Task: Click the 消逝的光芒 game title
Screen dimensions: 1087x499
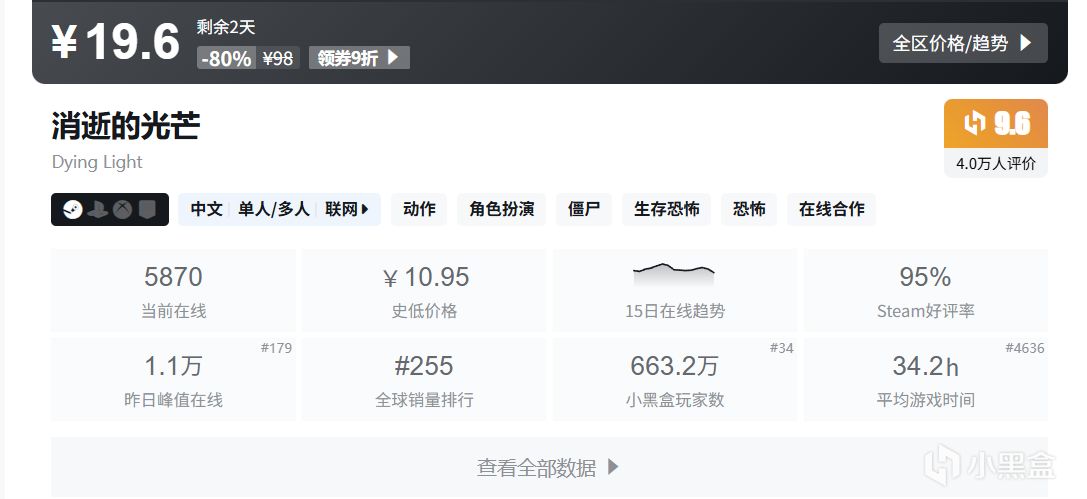Action: (x=126, y=125)
